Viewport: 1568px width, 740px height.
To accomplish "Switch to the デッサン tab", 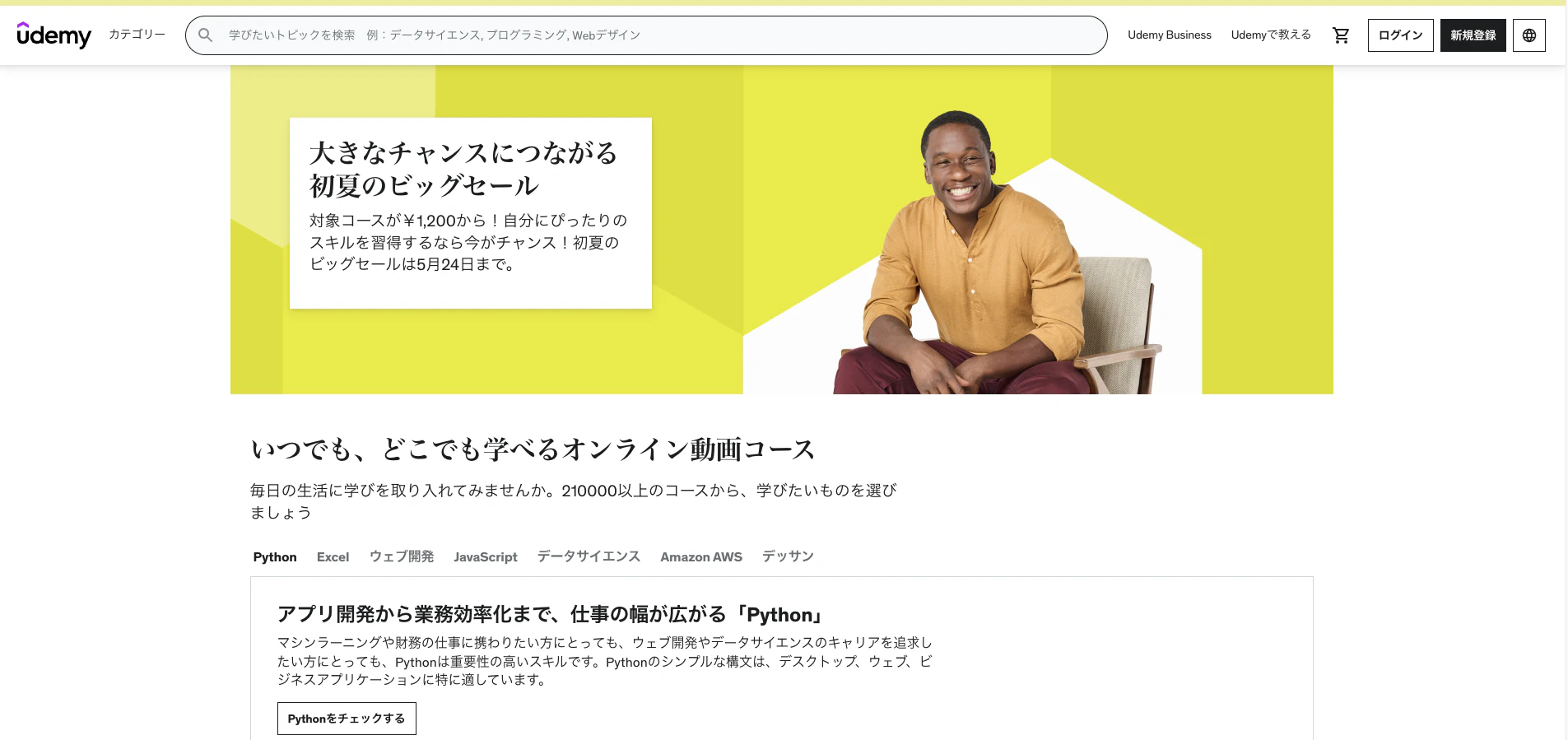I will click(x=788, y=557).
